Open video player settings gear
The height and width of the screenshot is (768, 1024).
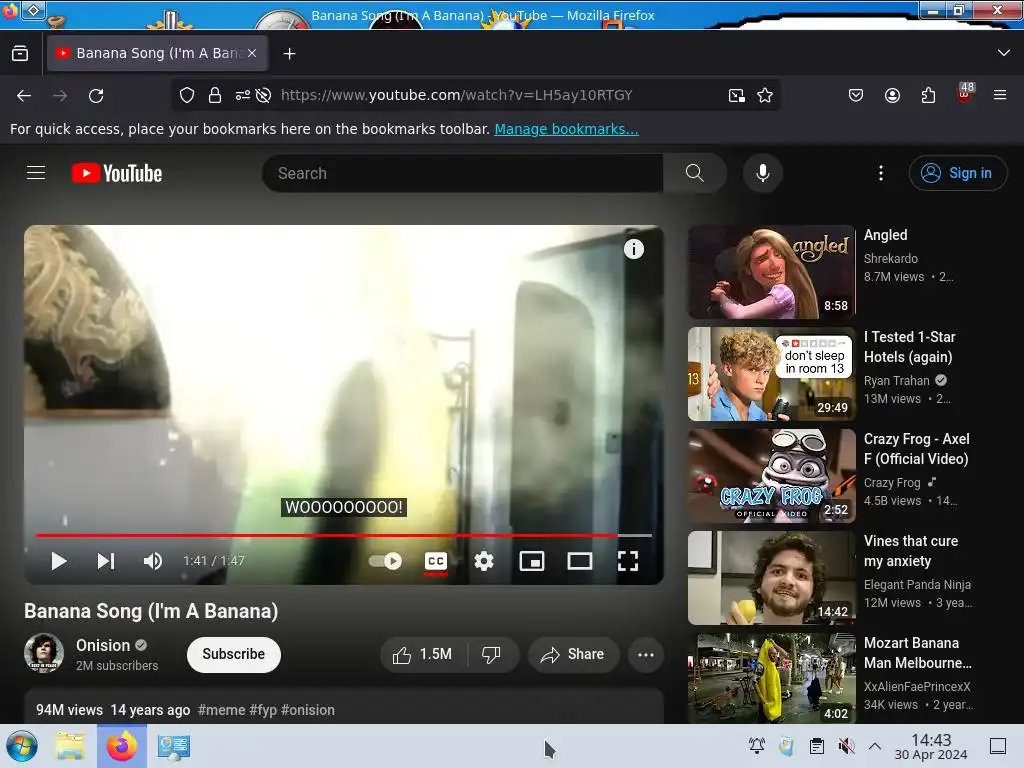click(484, 561)
